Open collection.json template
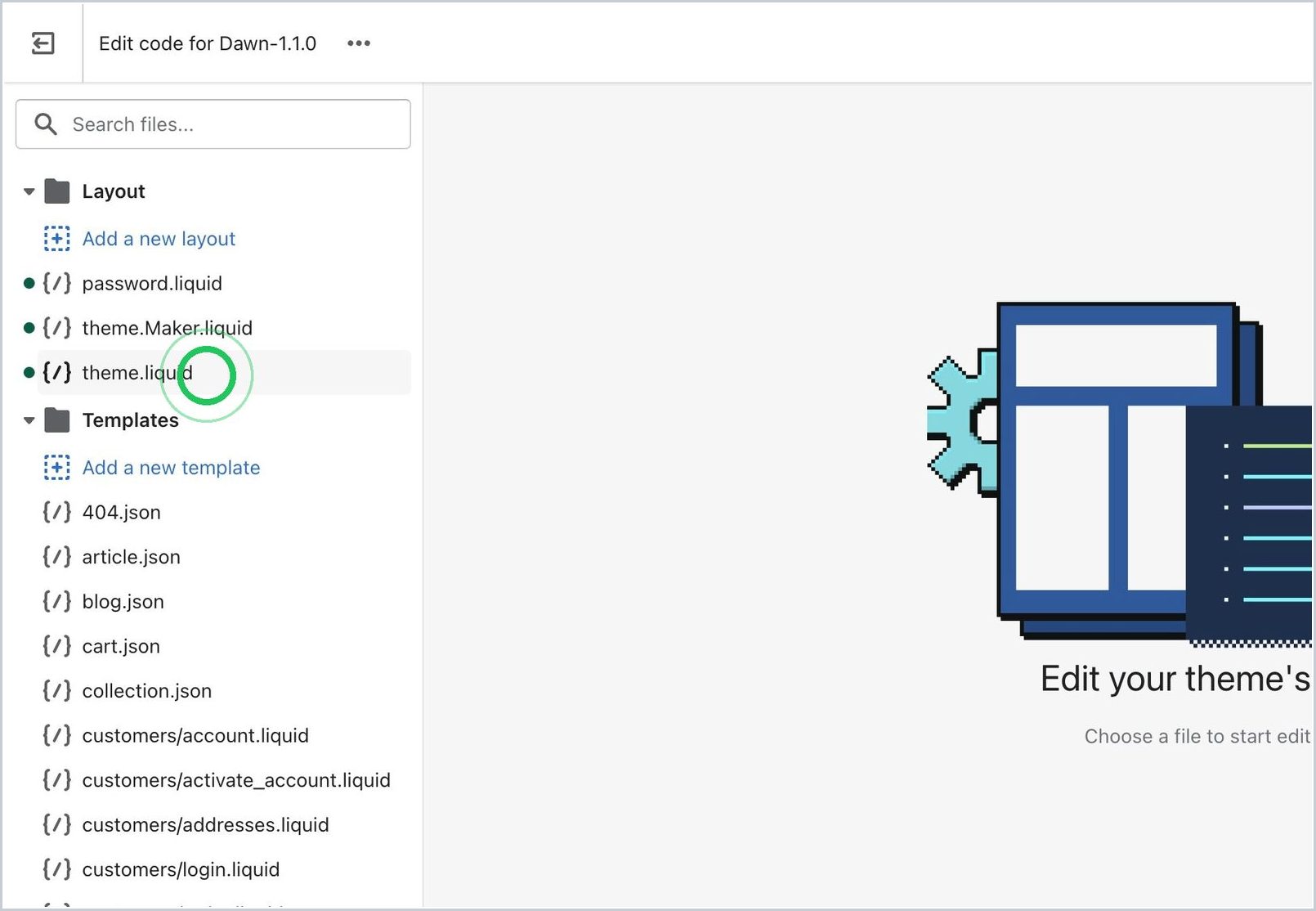 (147, 691)
